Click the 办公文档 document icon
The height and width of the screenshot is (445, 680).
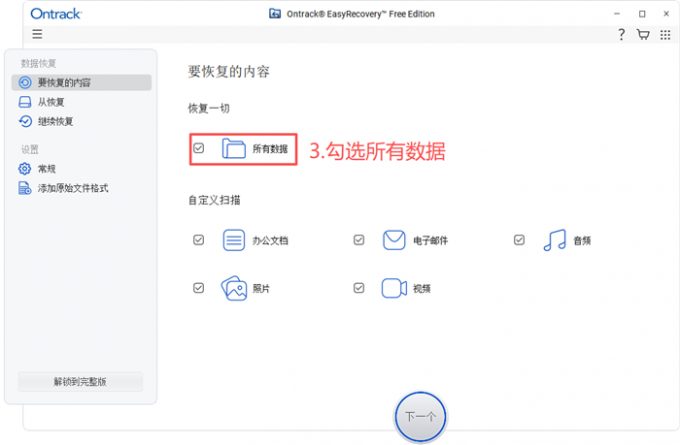click(x=234, y=240)
